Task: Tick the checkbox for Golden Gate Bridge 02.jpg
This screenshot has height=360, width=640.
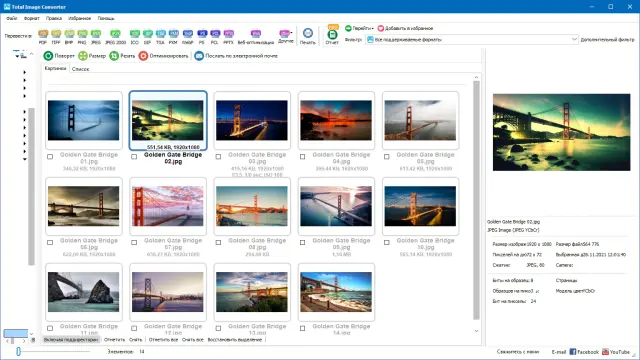Action: click(x=134, y=157)
